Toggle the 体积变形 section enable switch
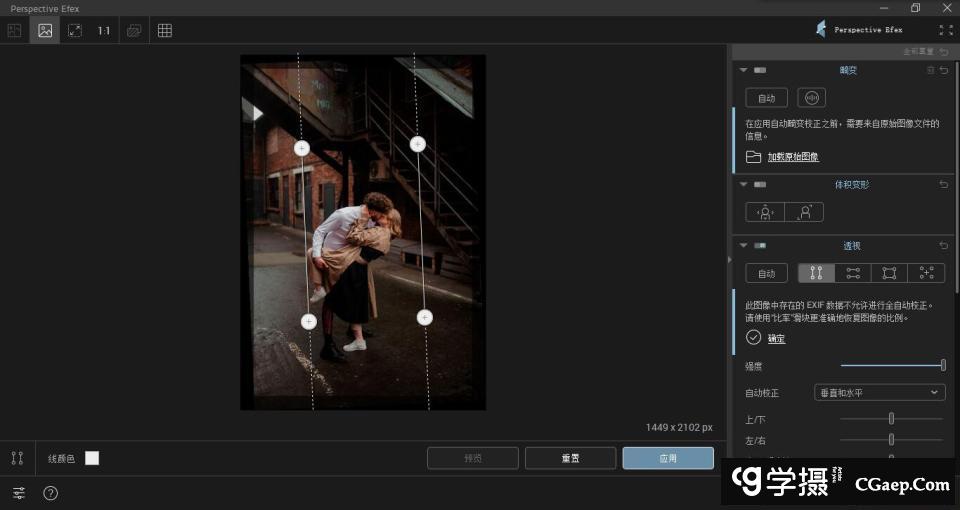960x510 pixels. pos(760,185)
